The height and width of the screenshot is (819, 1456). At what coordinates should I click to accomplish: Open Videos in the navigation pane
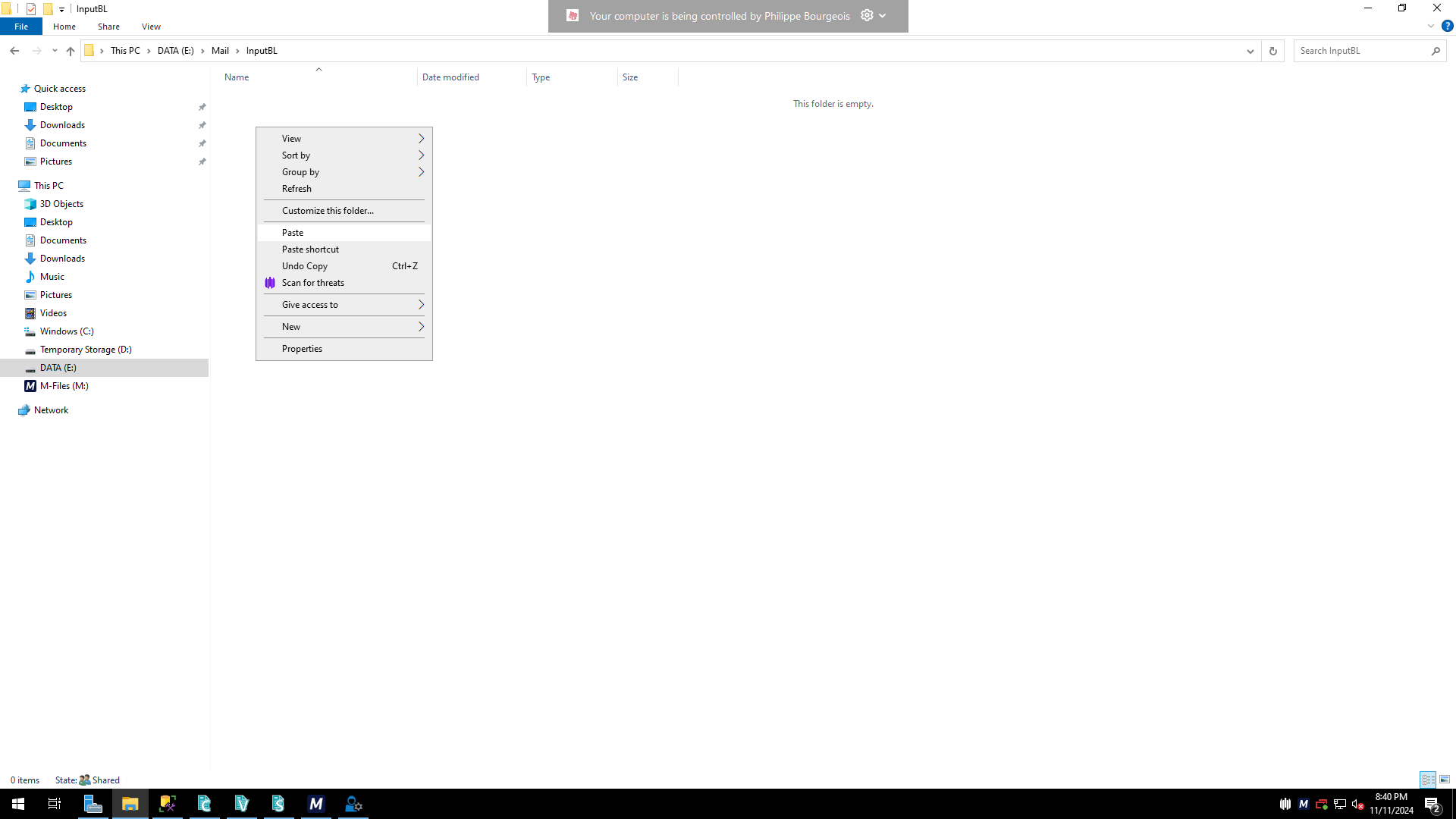point(53,313)
